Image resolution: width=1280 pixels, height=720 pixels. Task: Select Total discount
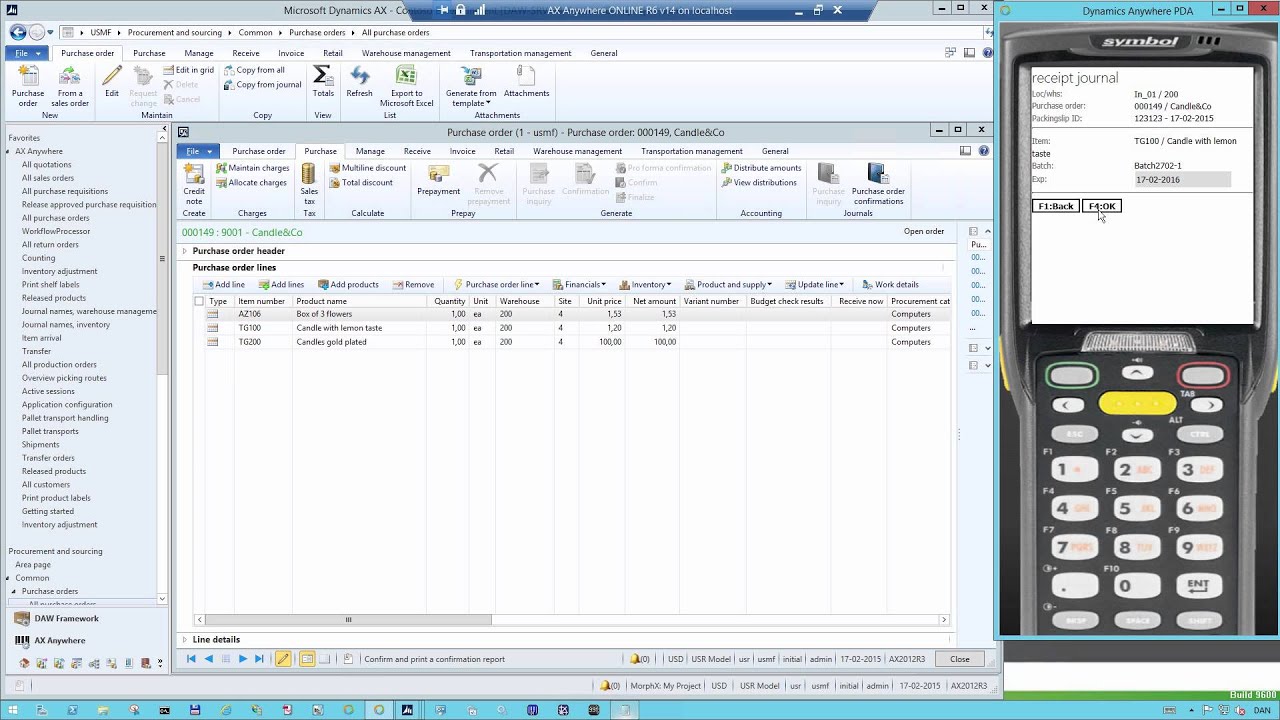(x=361, y=182)
